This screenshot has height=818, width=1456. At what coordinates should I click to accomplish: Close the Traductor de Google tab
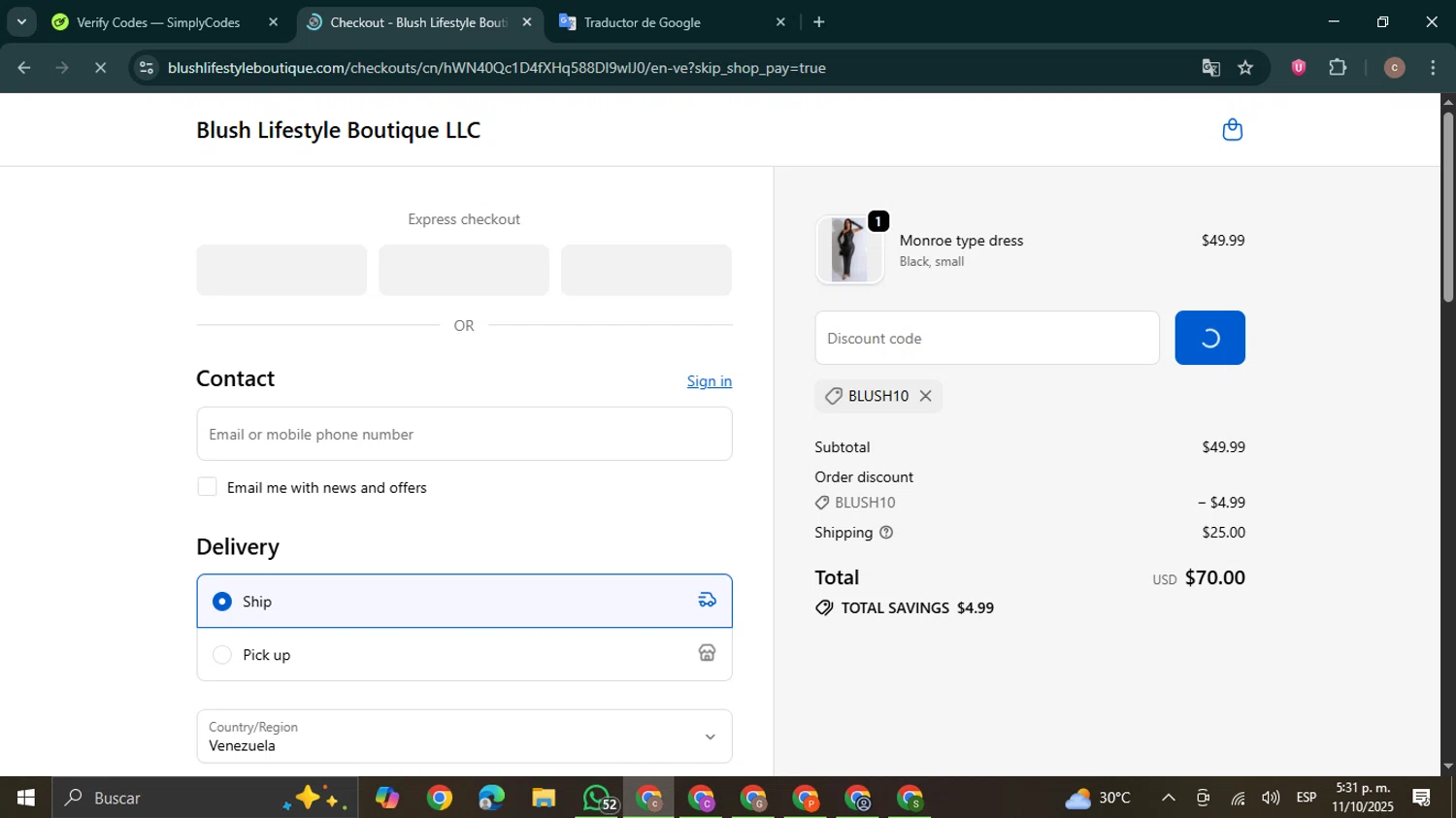click(x=780, y=22)
